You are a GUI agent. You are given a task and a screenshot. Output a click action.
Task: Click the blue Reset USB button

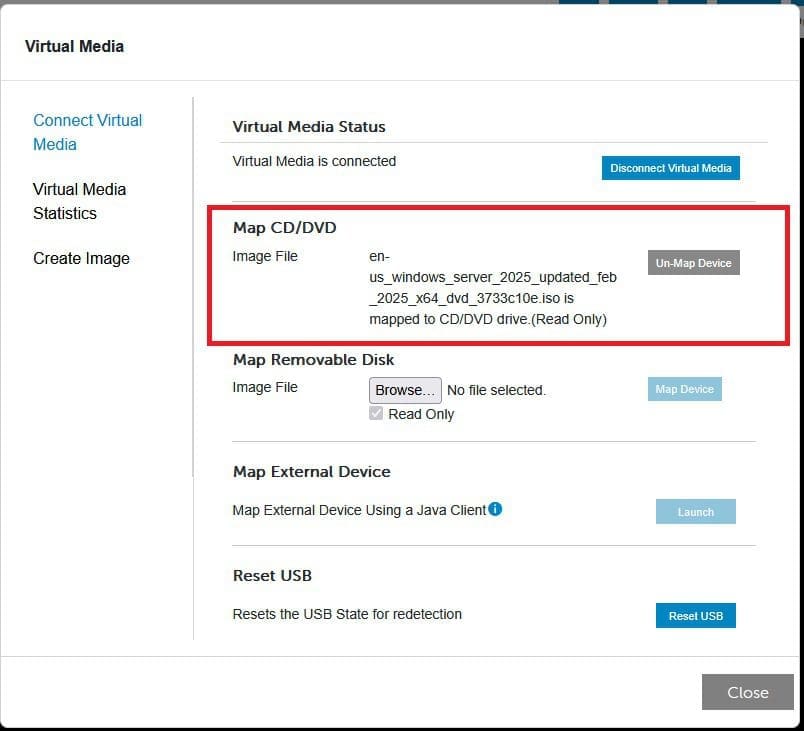coord(695,615)
